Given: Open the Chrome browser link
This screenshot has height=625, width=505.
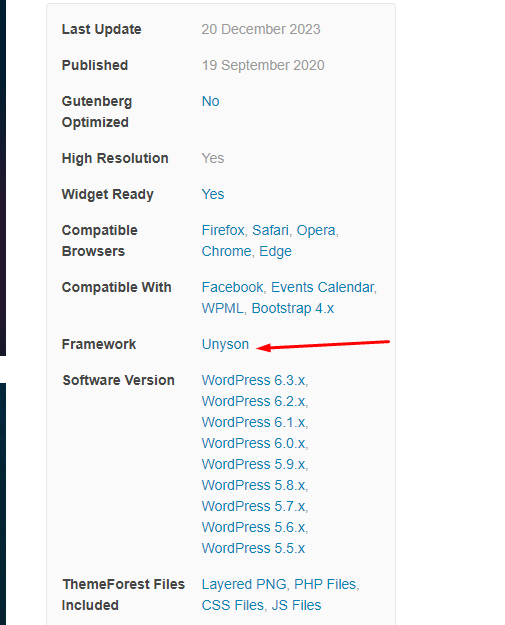Looking at the screenshot, I should click(x=226, y=252).
